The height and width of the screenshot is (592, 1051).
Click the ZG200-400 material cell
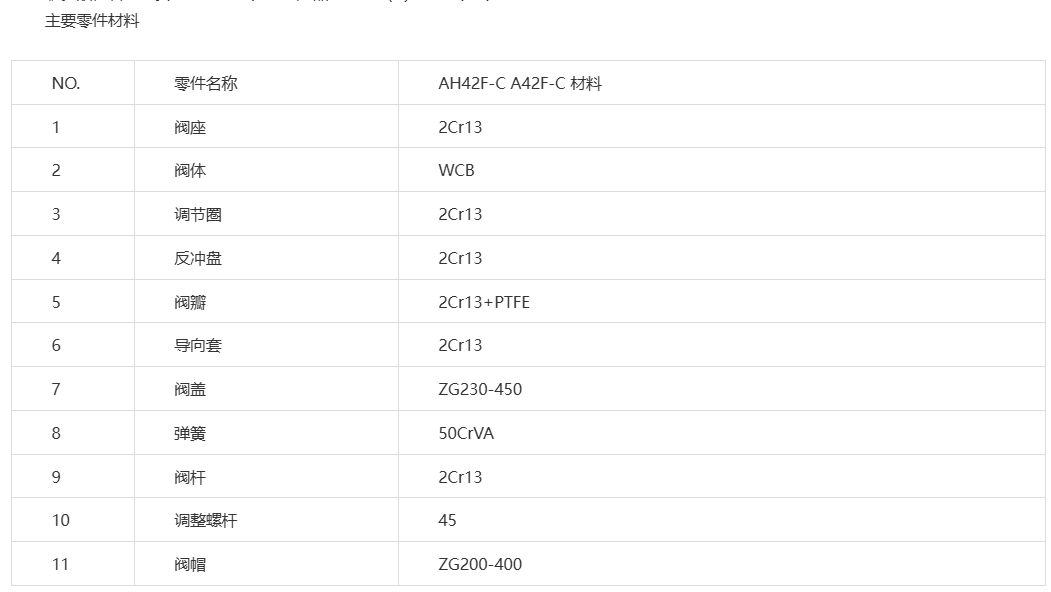tap(722, 564)
